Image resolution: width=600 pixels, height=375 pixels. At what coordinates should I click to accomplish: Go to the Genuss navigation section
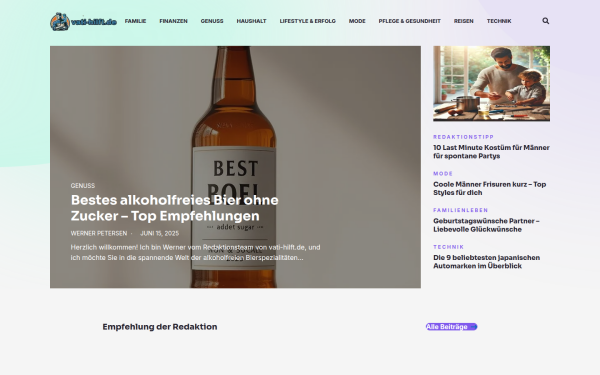click(x=212, y=21)
